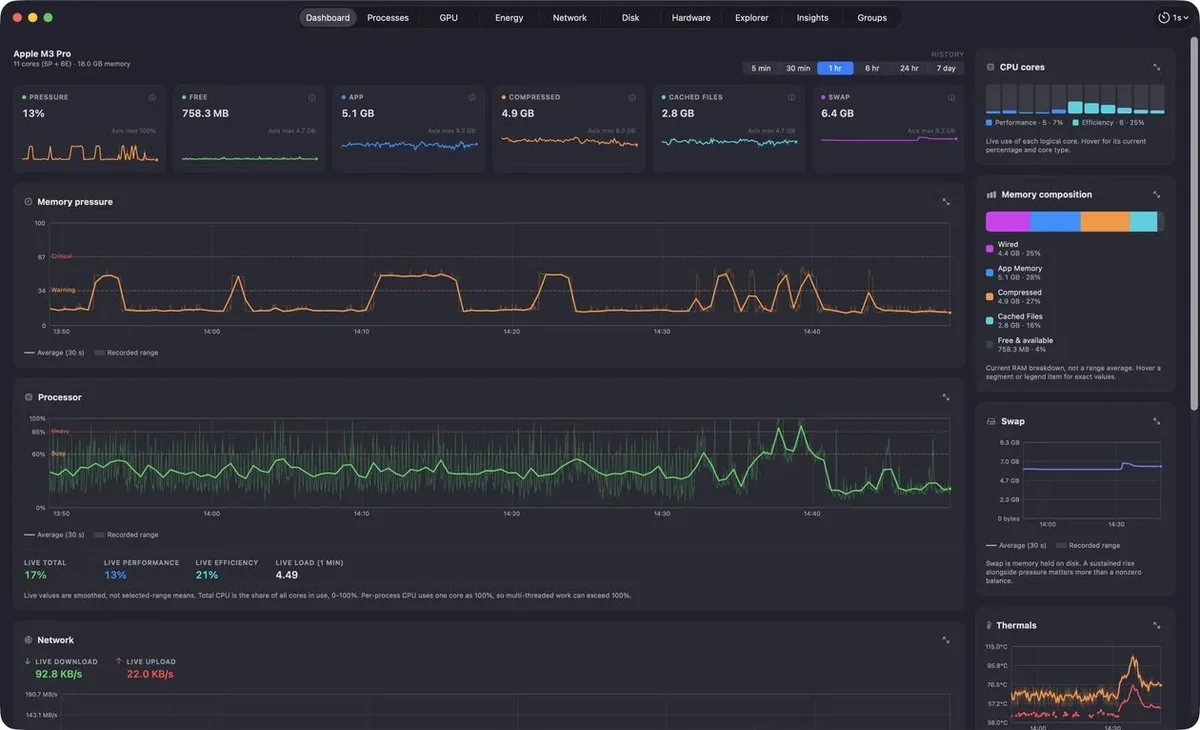Open the Insights tab
This screenshot has width=1200, height=730.
coord(812,18)
